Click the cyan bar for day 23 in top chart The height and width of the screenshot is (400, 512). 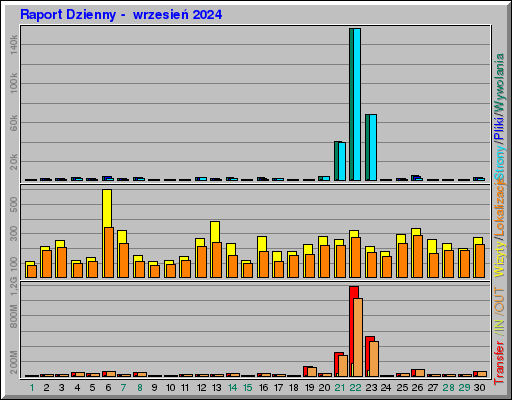[373, 147]
